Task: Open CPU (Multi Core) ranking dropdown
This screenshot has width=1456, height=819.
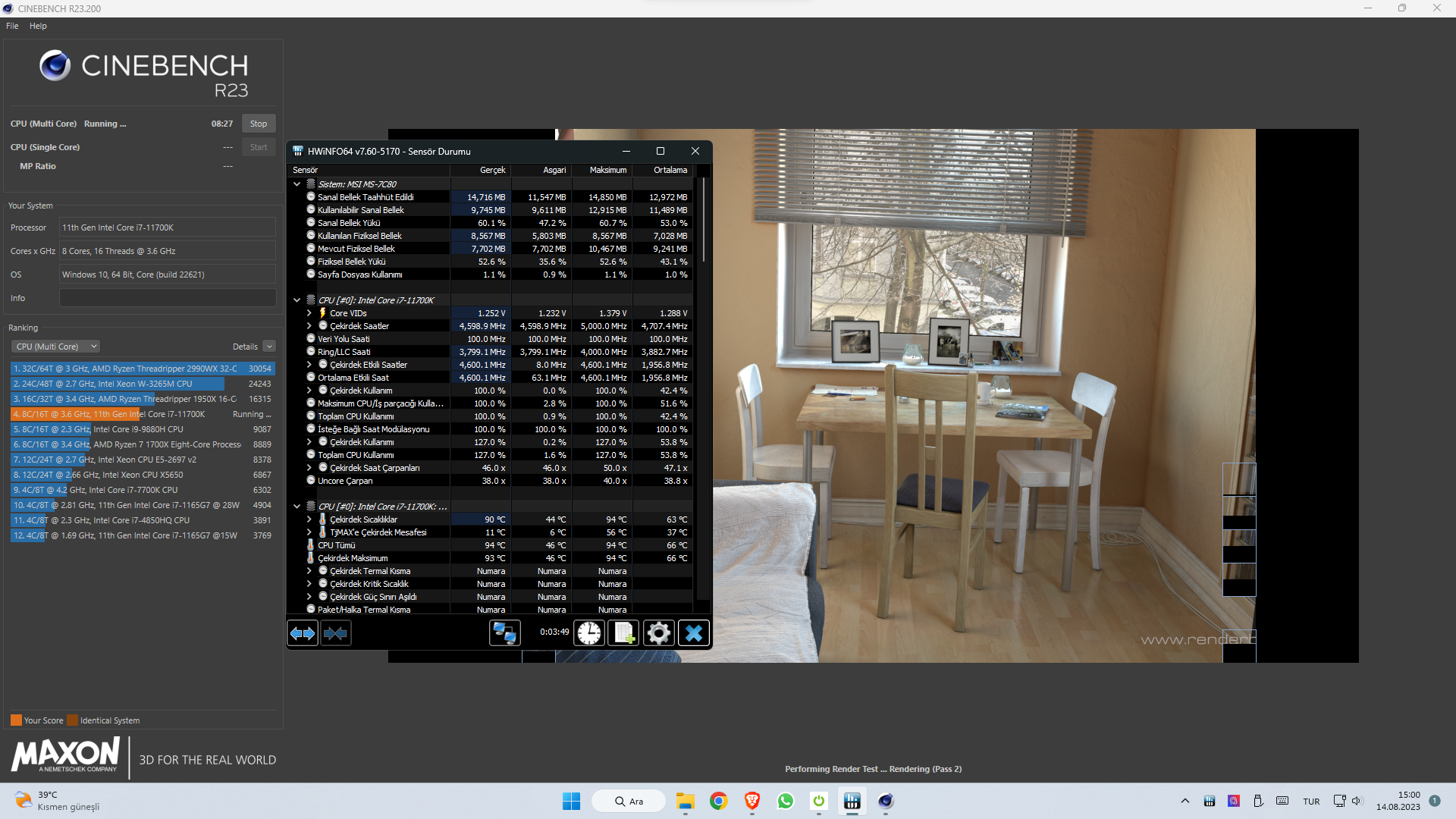Action: tap(55, 347)
